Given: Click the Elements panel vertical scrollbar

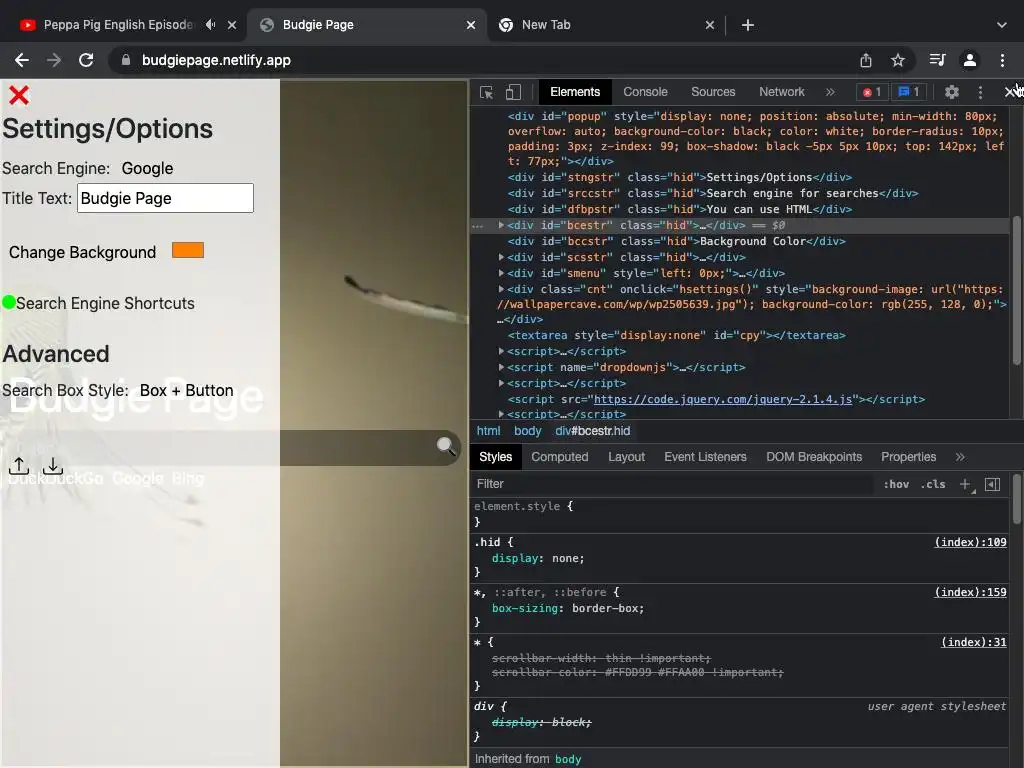Looking at the screenshot, I should [x=1016, y=291].
